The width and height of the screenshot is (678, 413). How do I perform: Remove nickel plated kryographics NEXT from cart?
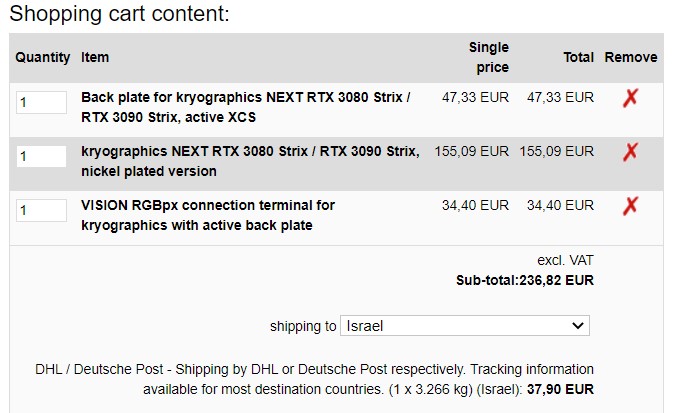click(630, 152)
